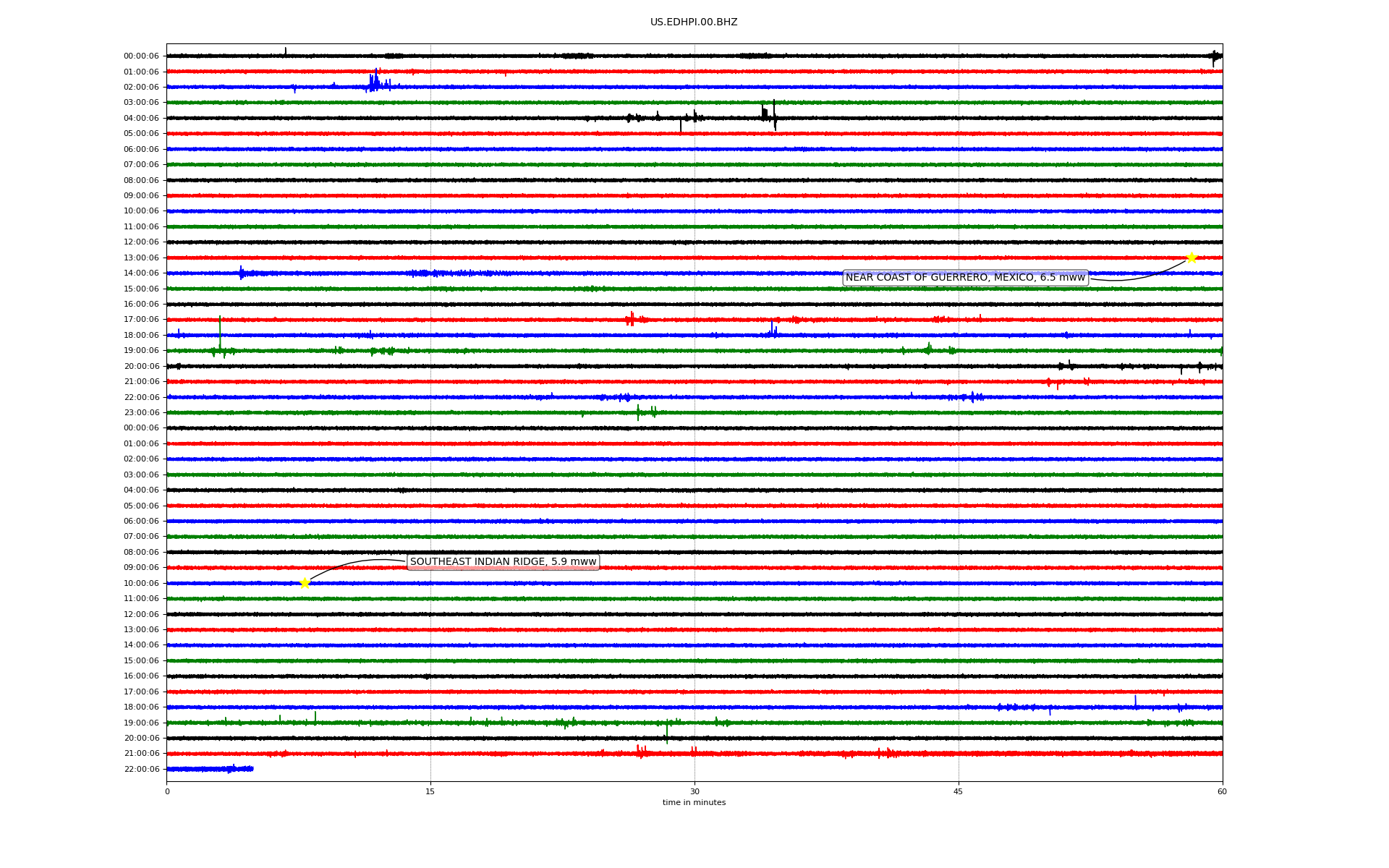Click the yellow star on the 13:00:06 trace
Viewport: 1389px width, 868px height.
[x=1192, y=258]
